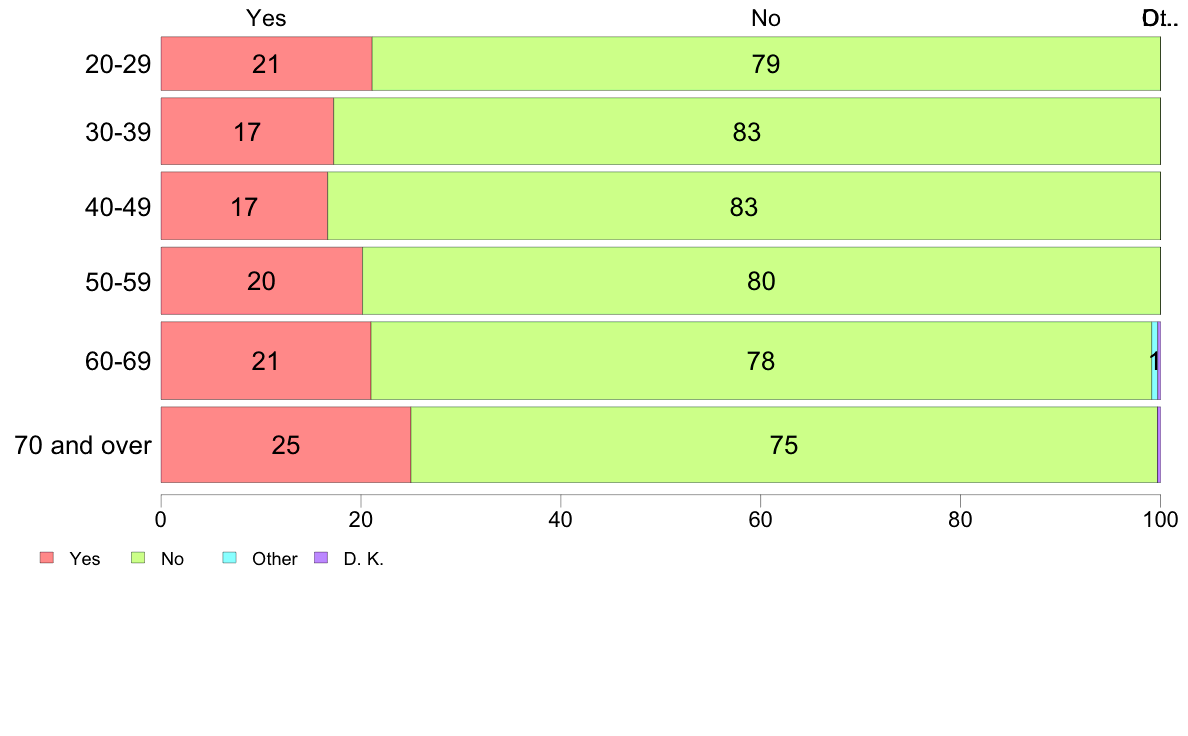Click the 40 tick on the x-axis
This screenshot has width=1188, height=736.
[561, 519]
